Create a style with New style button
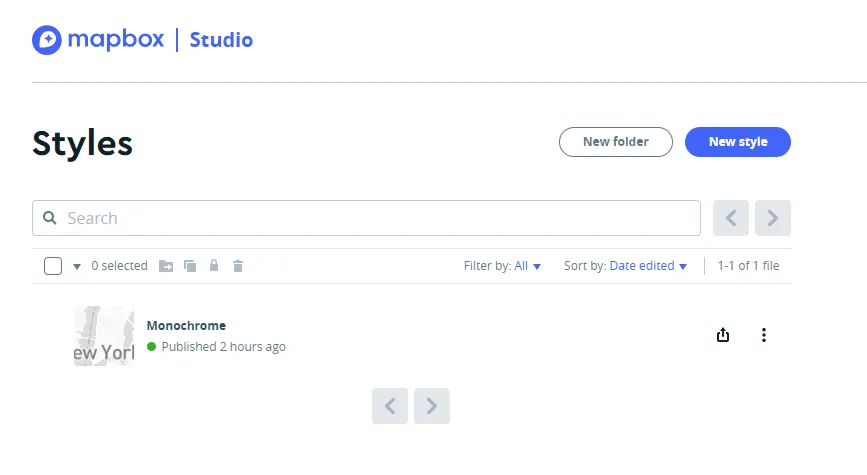The width and height of the screenshot is (867, 475). click(x=737, y=142)
